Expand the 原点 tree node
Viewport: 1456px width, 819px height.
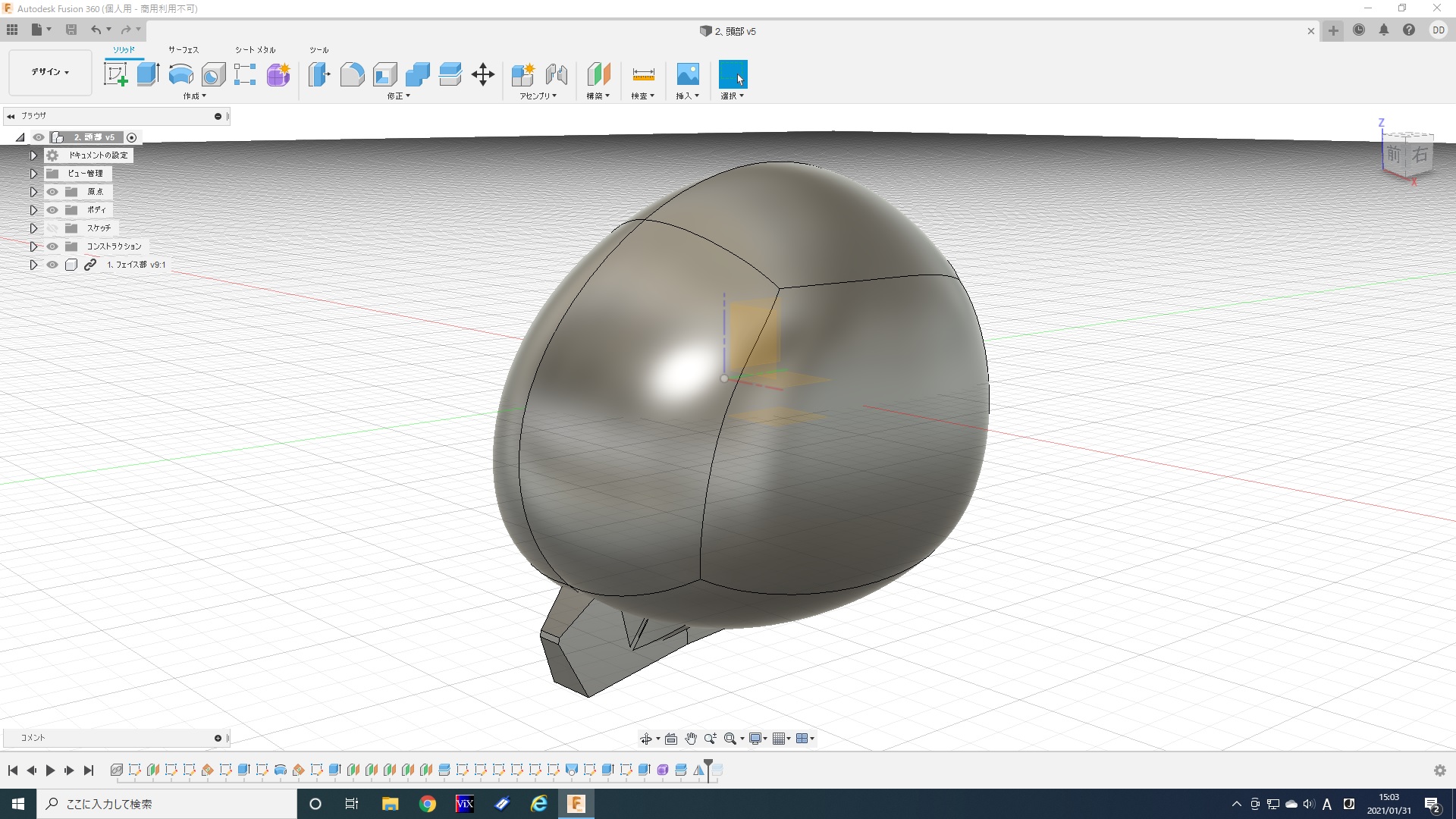click(33, 192)
